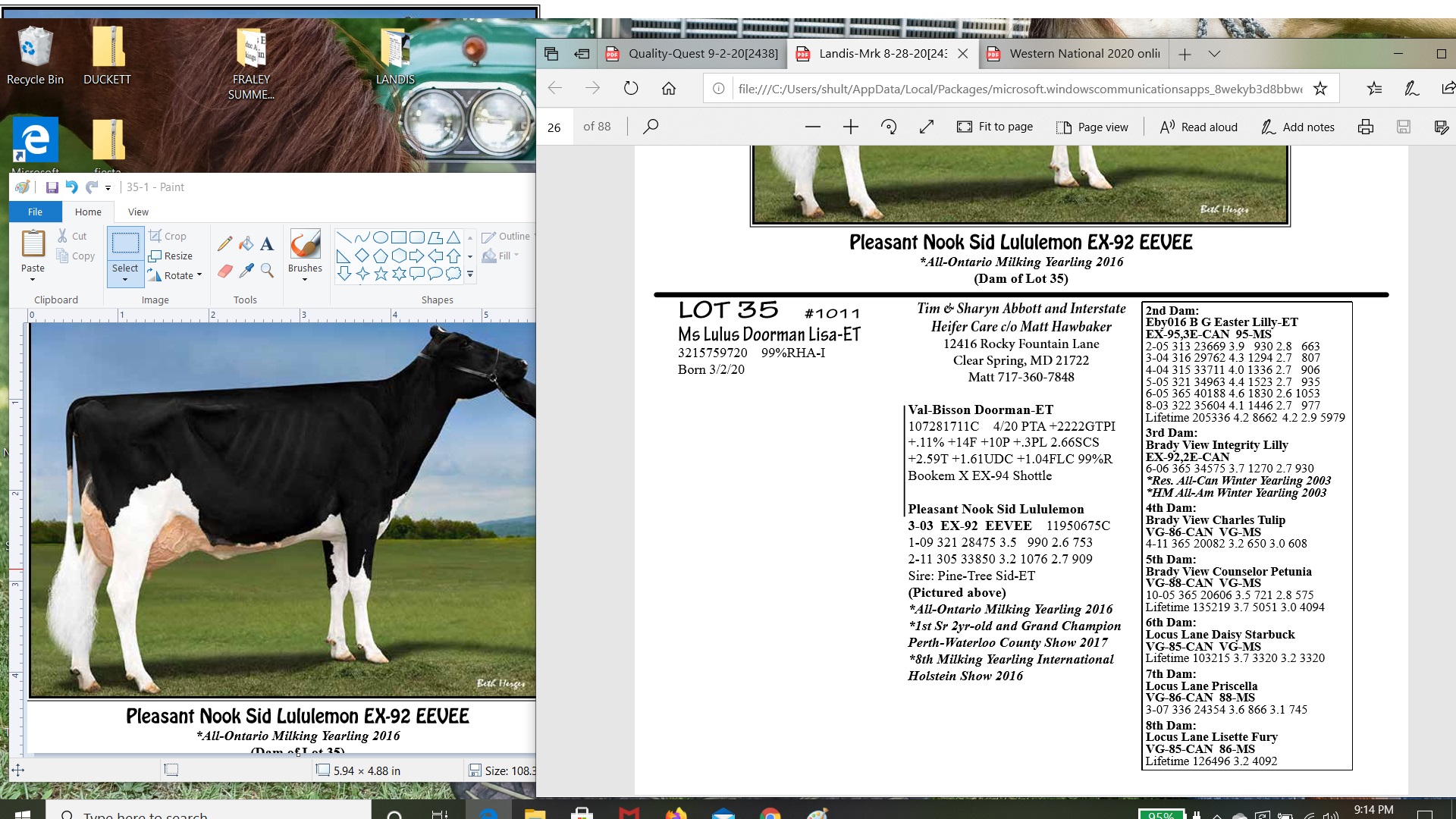Click the Text tool letter A
Image resolution: width=1456 pixels, height=819 pixels.
(267, 243)
